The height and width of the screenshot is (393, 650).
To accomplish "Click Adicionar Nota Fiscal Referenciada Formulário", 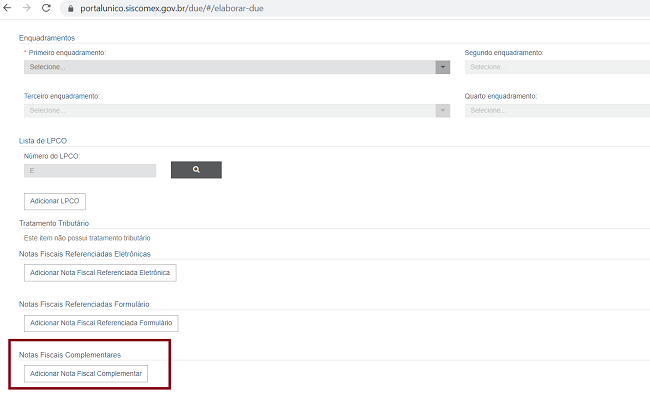I will coord(101,323).
